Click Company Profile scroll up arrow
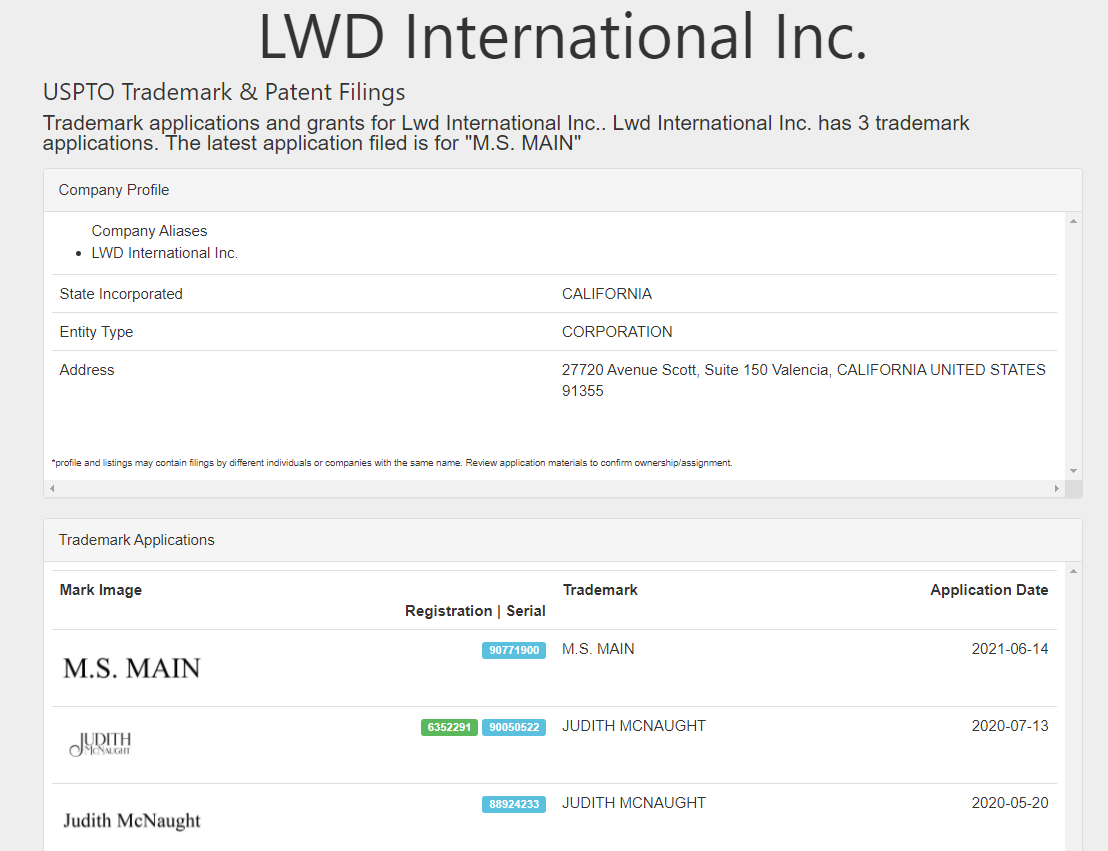Screen dimensions: 1108x851 coord(1073,221)
